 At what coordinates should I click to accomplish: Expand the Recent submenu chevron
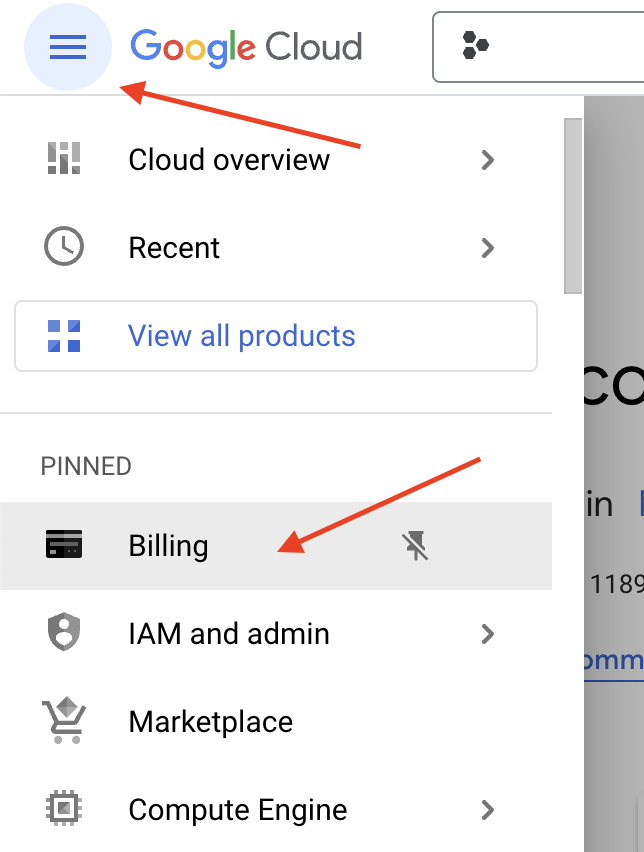[487, 248]
